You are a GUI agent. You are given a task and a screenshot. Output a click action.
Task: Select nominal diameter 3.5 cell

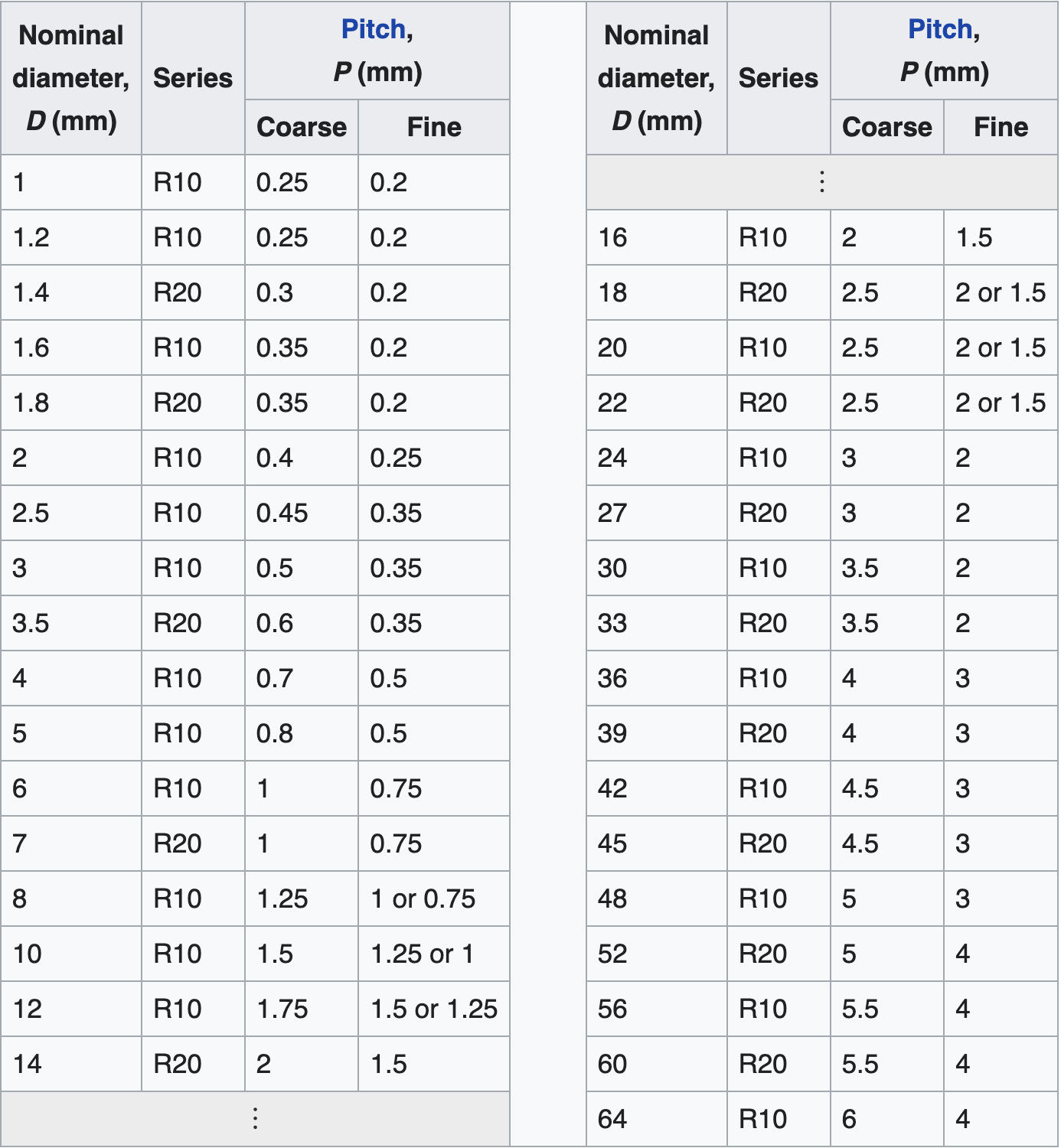coord(31,623)
